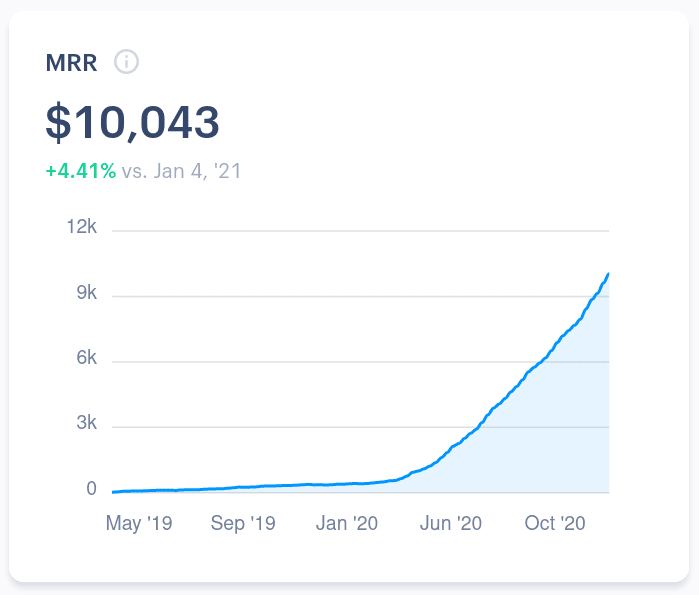Click the info icon next to MRR
Screen dimensions: 699x595
(126, 62)
